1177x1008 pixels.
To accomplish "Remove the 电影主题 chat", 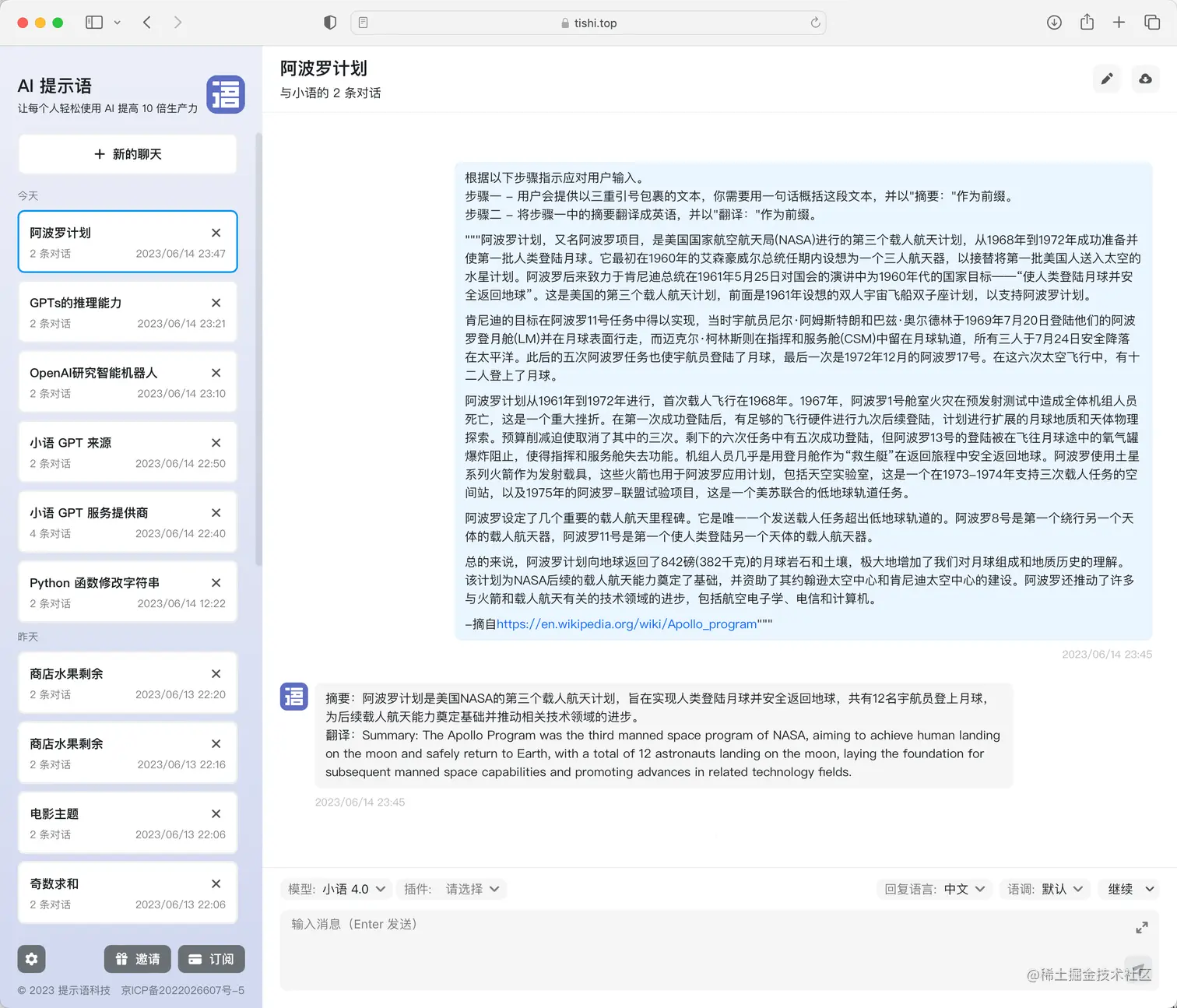I will pos(216,814).
